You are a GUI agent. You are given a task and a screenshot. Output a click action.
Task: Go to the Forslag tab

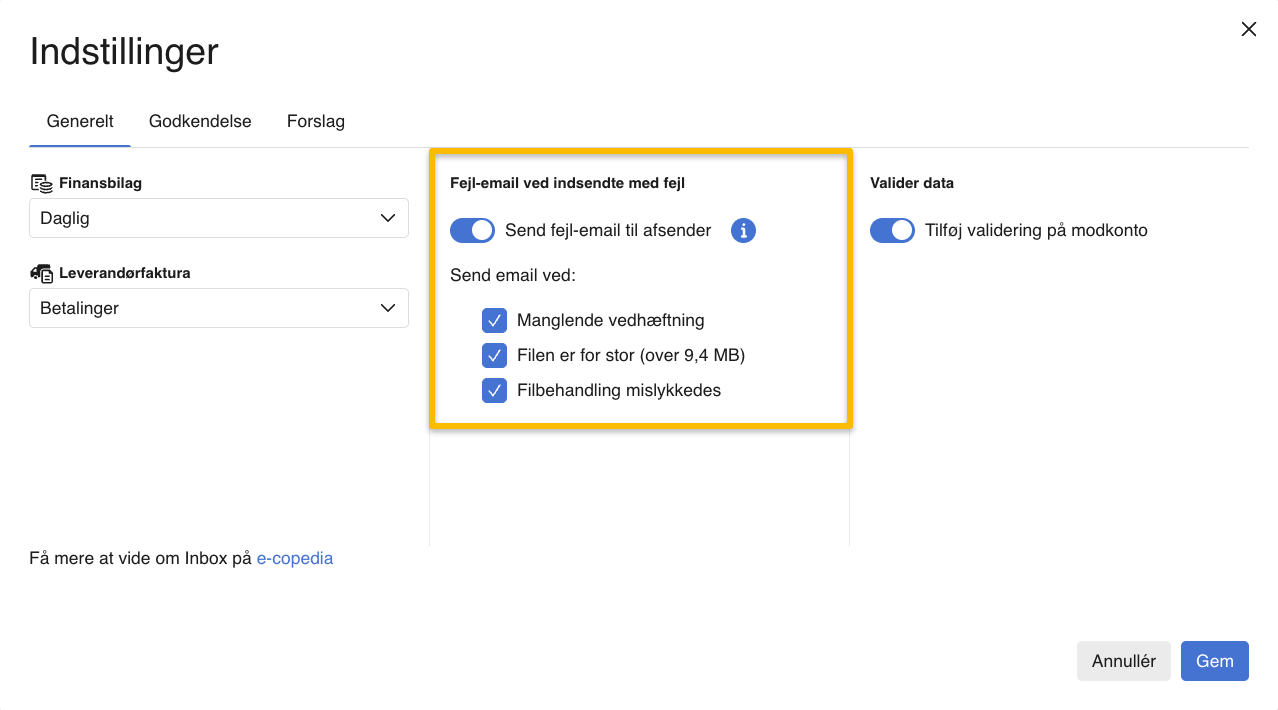(x=315, y=121)
